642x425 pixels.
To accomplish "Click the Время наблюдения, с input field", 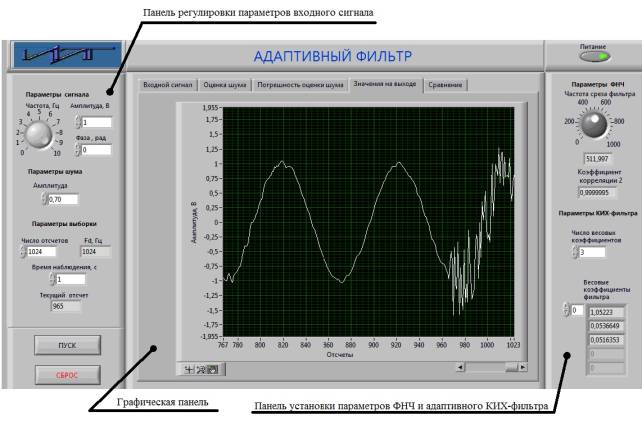I will 70,279.
